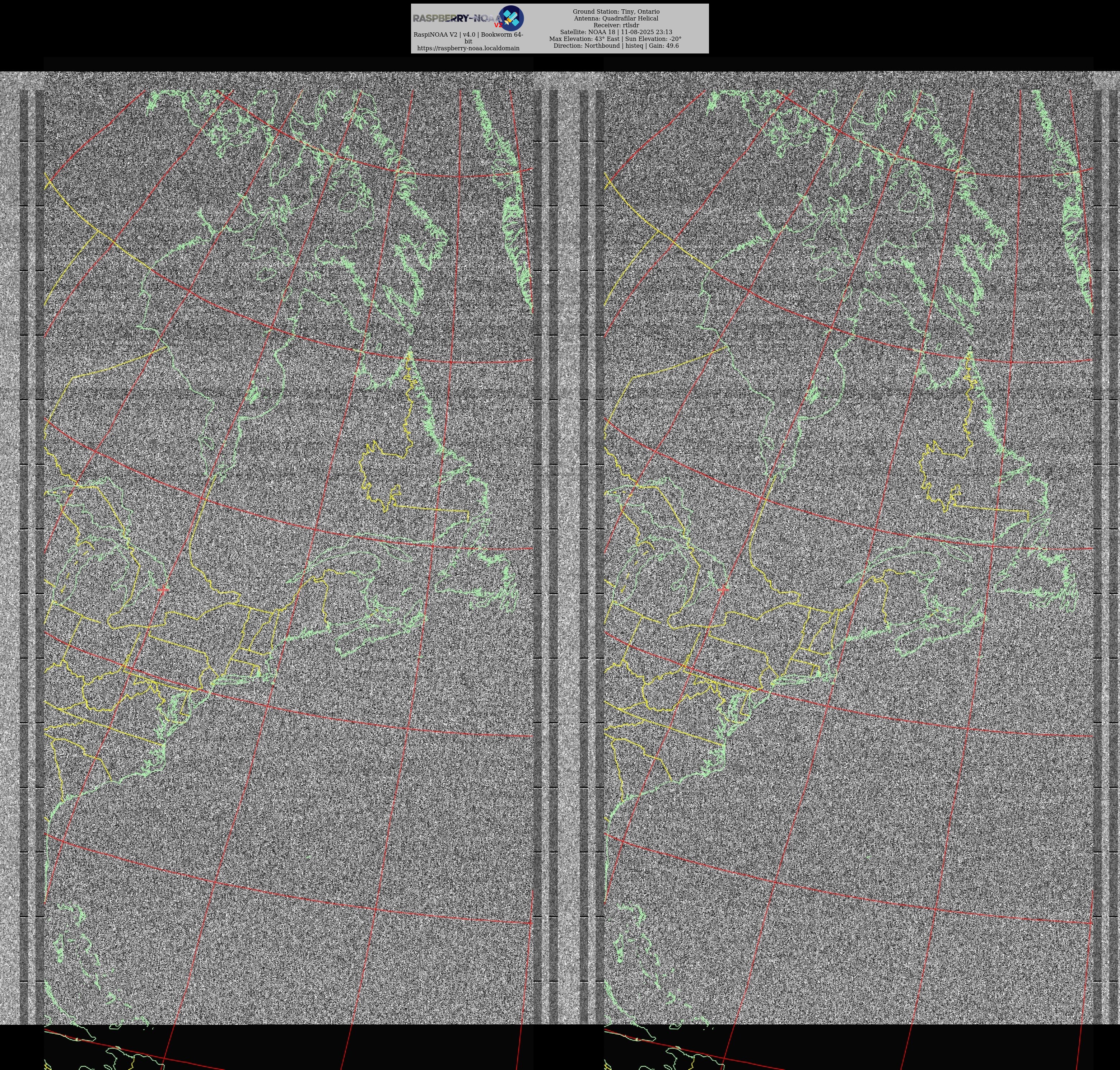
Task: Click the Antenna: Quadrafilar Helical line
Action: [616, 18]
